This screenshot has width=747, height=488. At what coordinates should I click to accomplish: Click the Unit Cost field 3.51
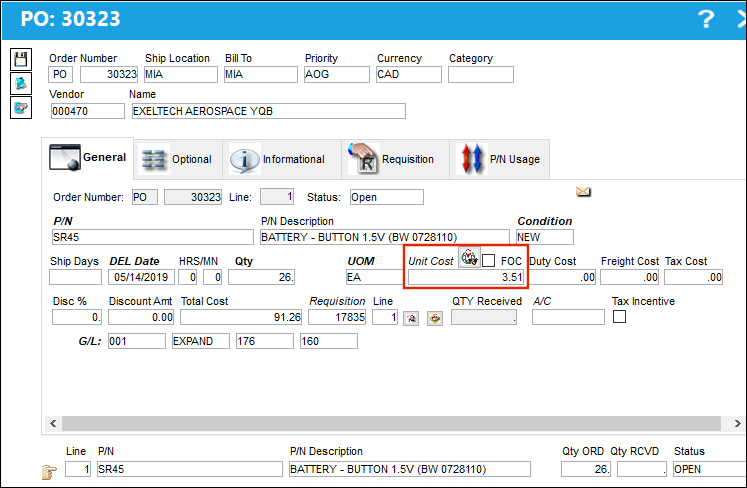coord(466,277)
